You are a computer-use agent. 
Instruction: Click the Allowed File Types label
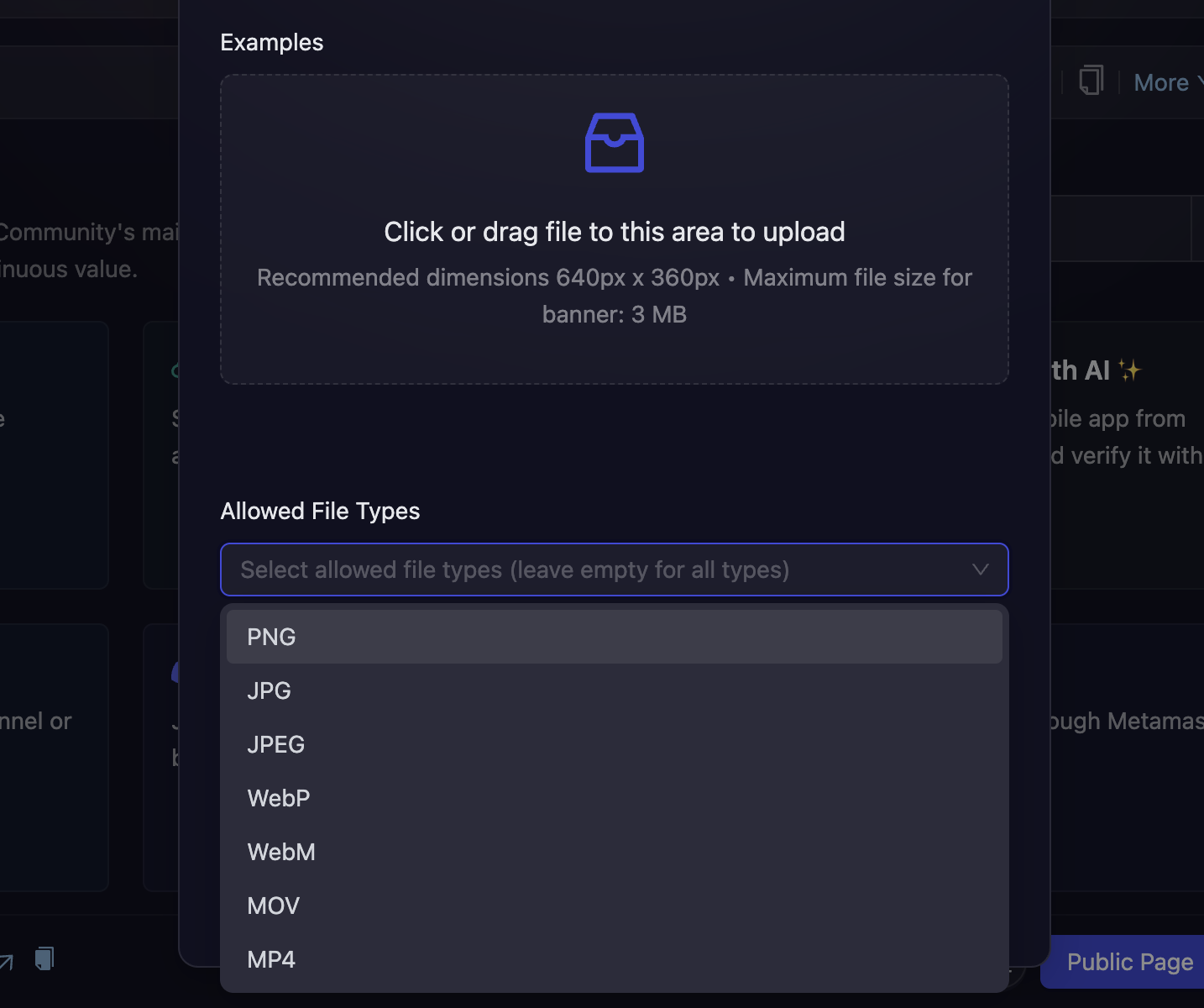coord(320,511)
